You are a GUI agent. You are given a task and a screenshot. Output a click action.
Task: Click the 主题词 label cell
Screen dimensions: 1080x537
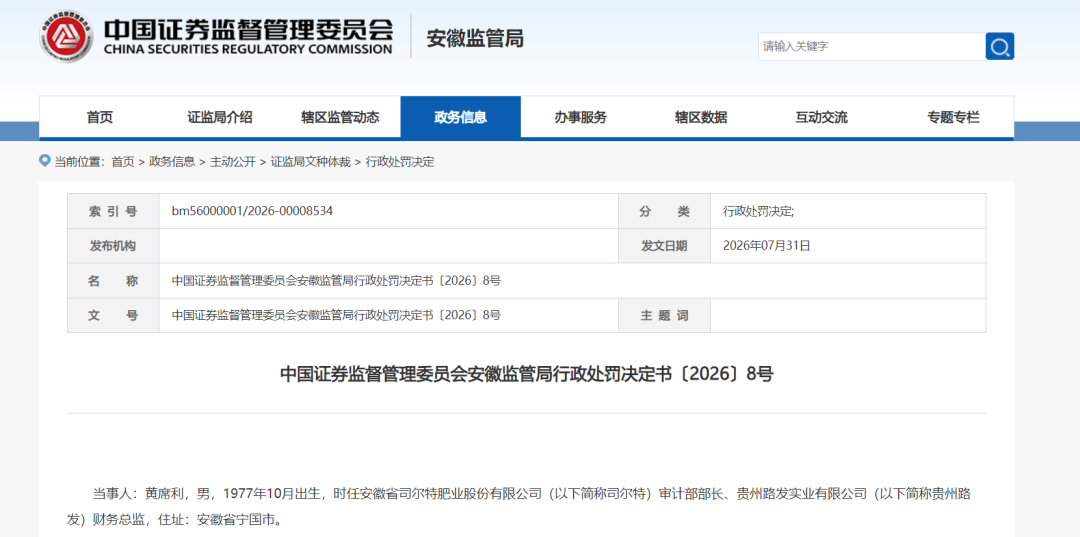pyautogui.click(x=665, y=315)
